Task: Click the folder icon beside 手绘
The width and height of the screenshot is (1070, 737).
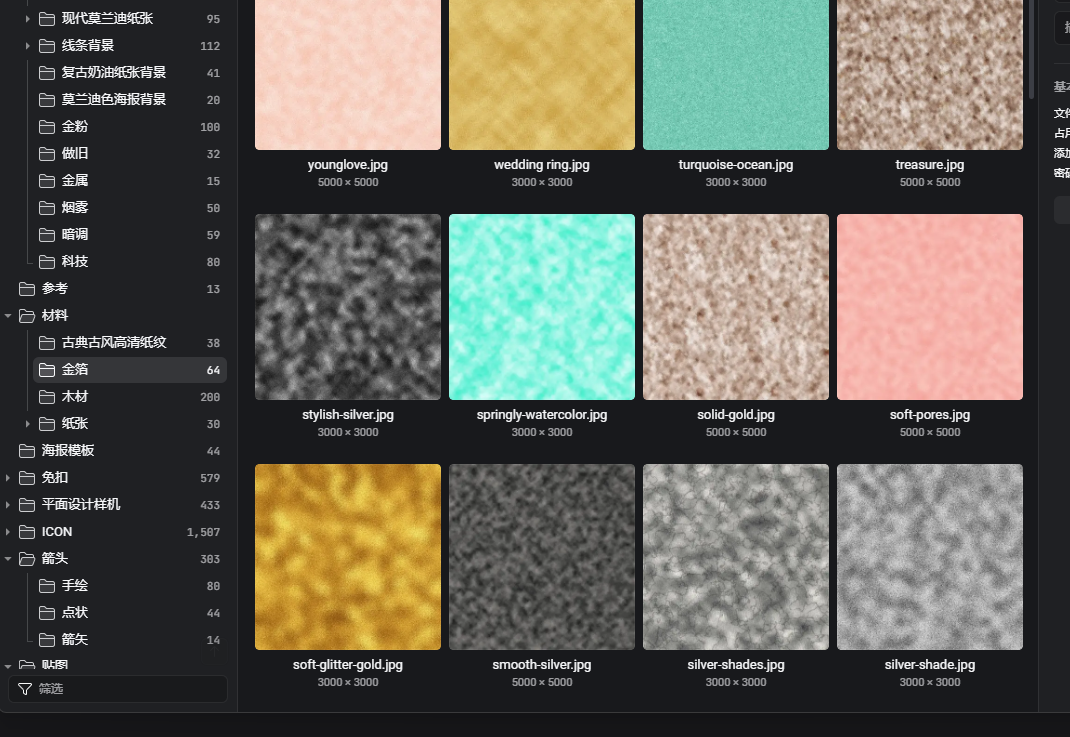Action: click(x=47, y=586)
